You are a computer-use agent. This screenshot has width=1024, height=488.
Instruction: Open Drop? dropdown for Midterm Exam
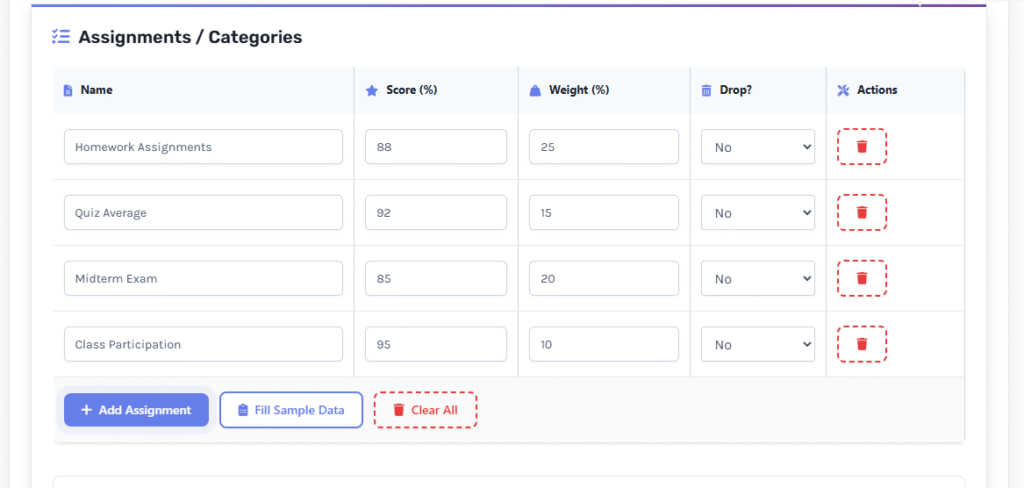pyautogui.click(x=758, y=278)
